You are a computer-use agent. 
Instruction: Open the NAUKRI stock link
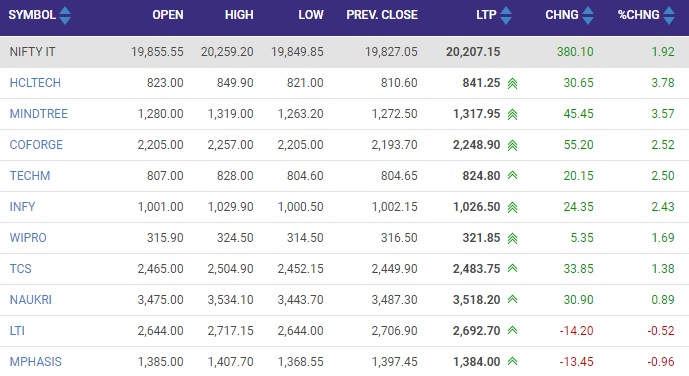tap(31, 300)
